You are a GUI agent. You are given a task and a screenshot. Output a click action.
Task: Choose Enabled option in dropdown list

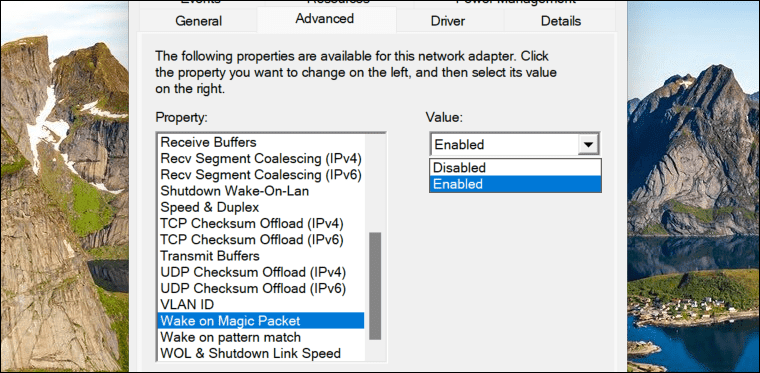click(515, 184)
